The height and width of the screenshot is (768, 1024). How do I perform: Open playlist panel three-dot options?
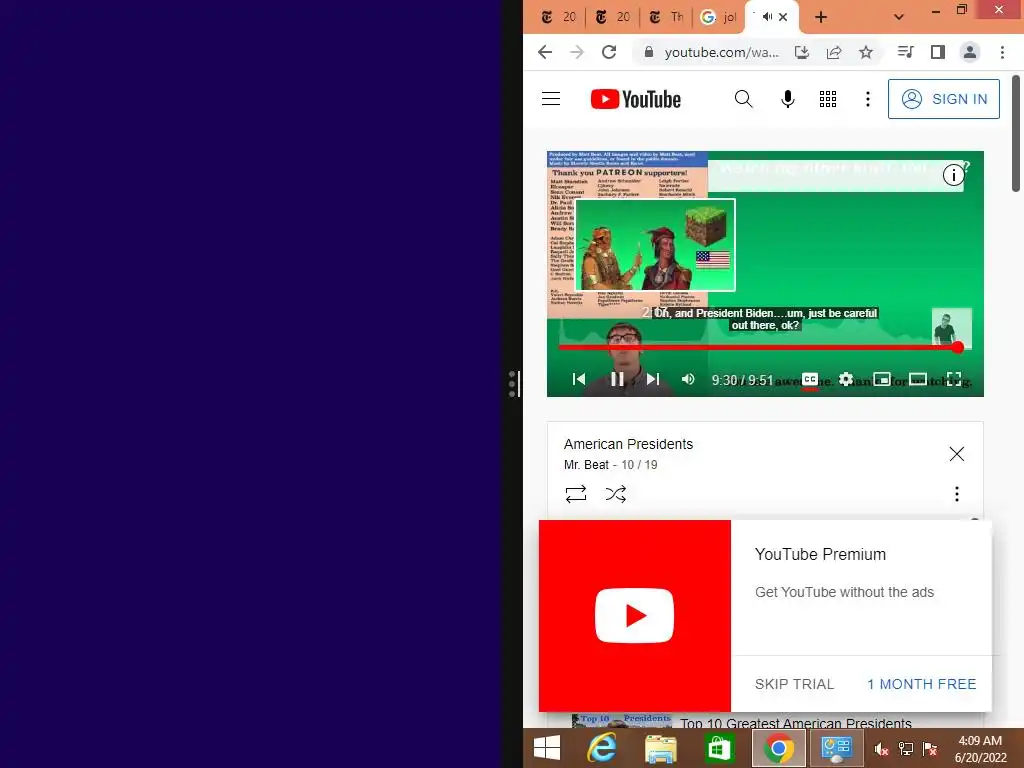click(956, 494)
